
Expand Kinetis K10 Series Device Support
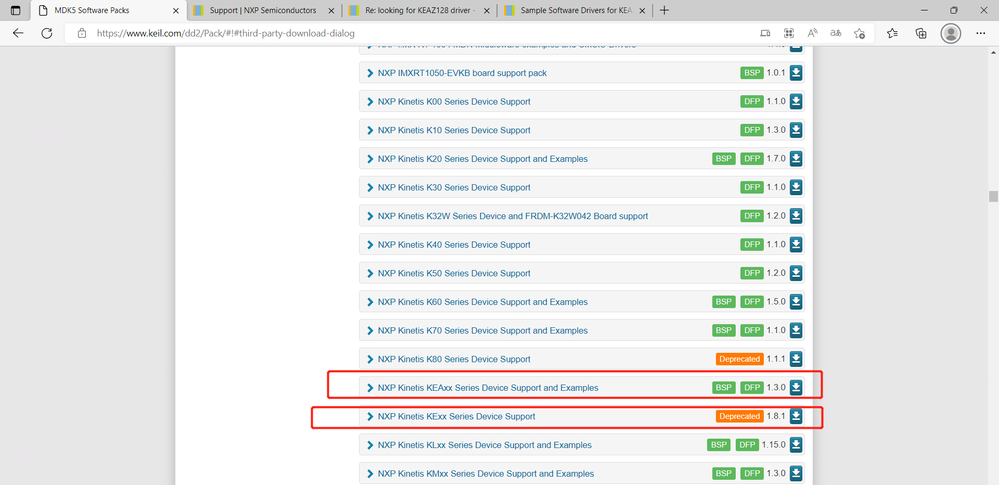[x=370, y=131]
